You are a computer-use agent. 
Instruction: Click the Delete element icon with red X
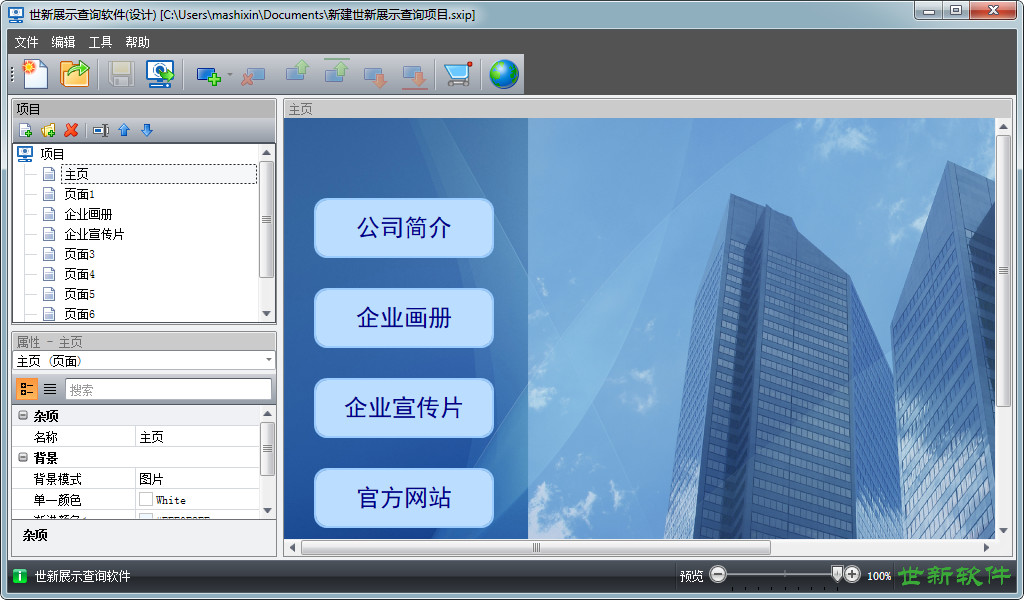pos(253,76)
